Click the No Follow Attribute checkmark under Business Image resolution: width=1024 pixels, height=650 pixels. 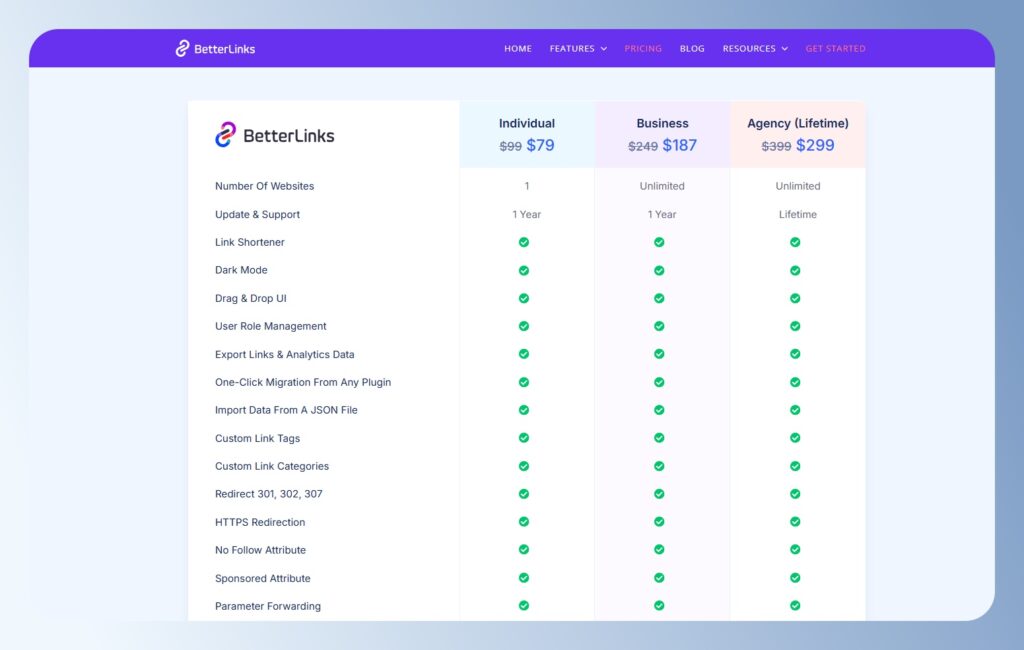pyautogui.click(x=658, y=549)
